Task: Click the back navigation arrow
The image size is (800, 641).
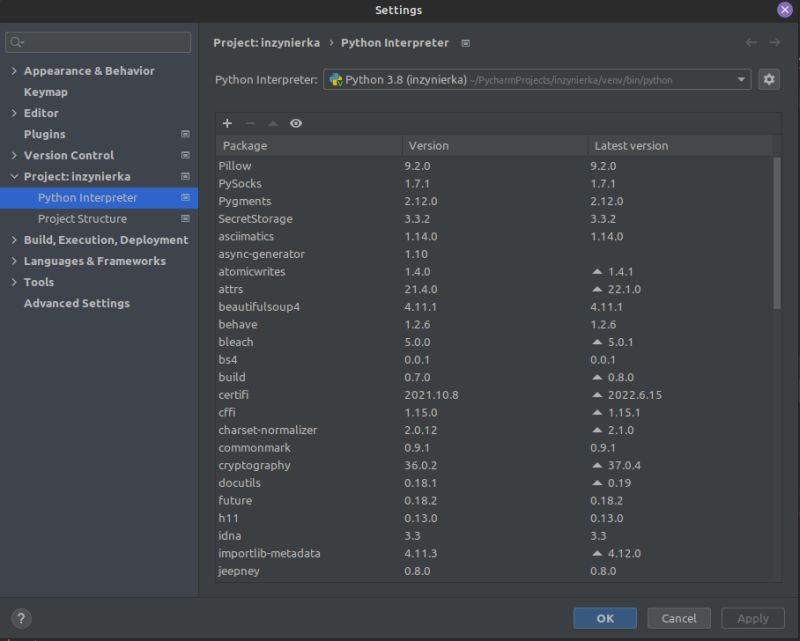Action: [751, 43]
